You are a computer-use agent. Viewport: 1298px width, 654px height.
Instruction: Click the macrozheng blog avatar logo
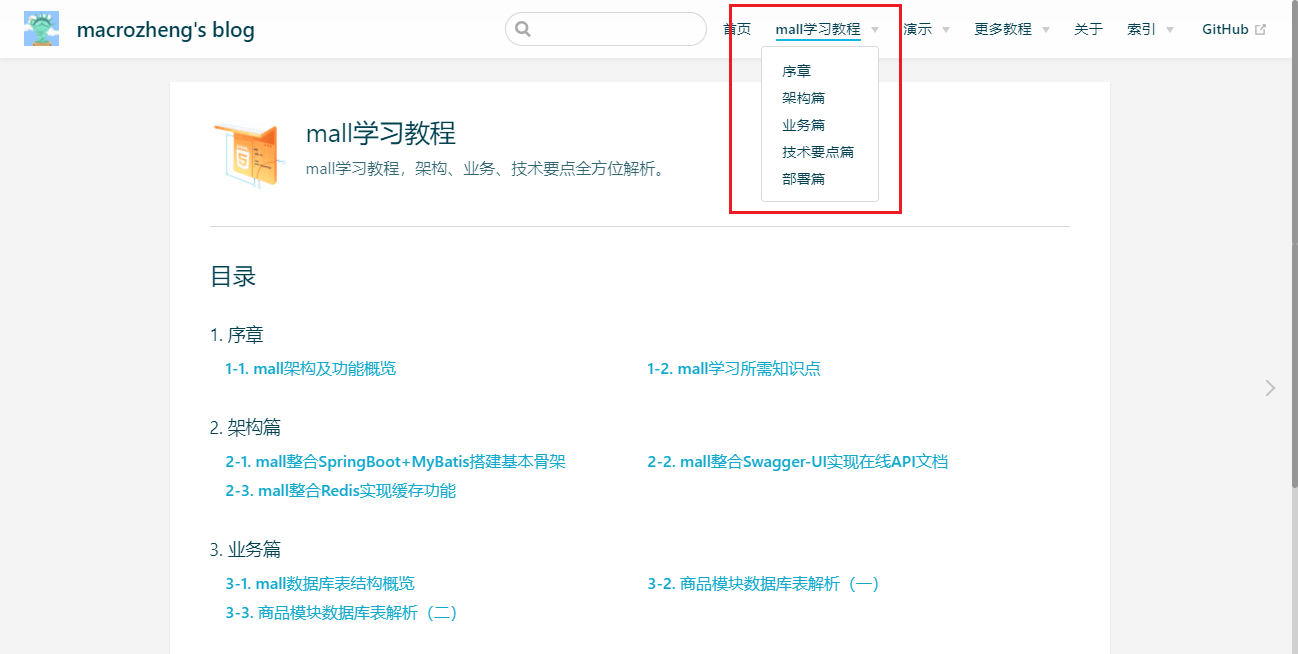[41, 29]
